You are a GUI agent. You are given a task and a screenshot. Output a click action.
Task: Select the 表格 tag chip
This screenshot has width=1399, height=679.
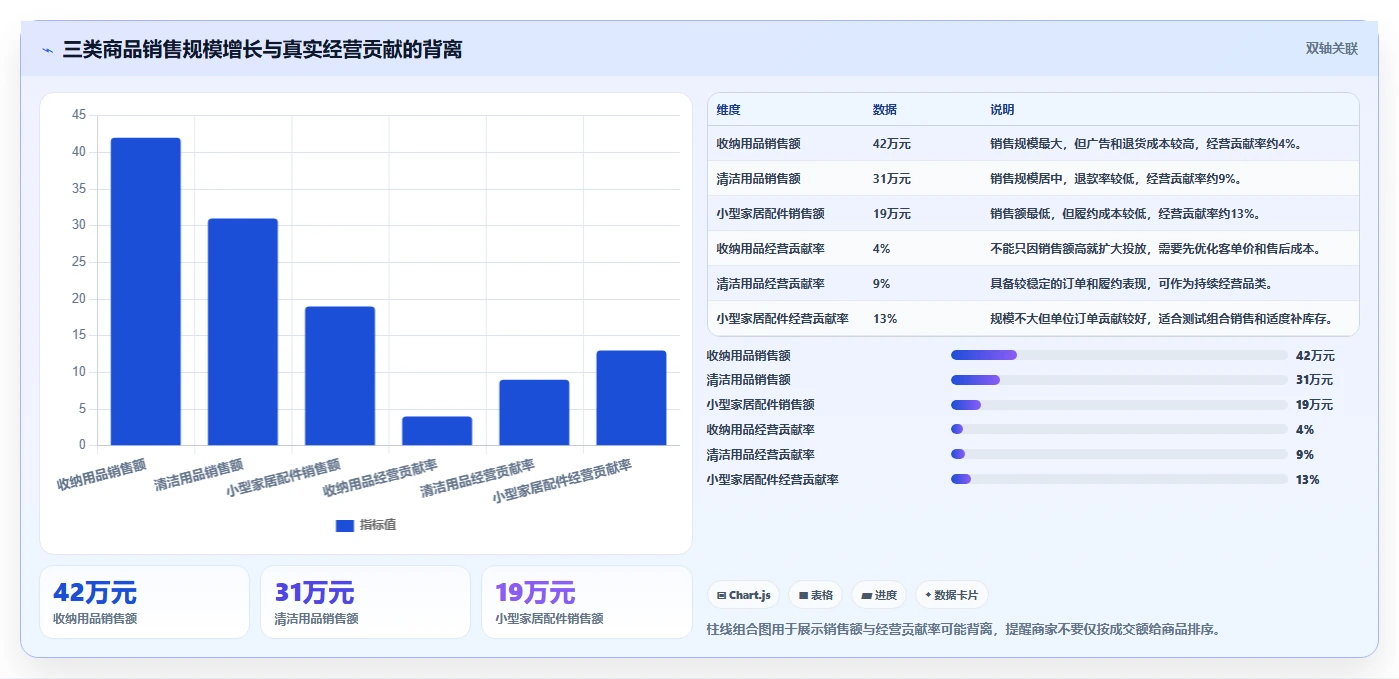816,595
